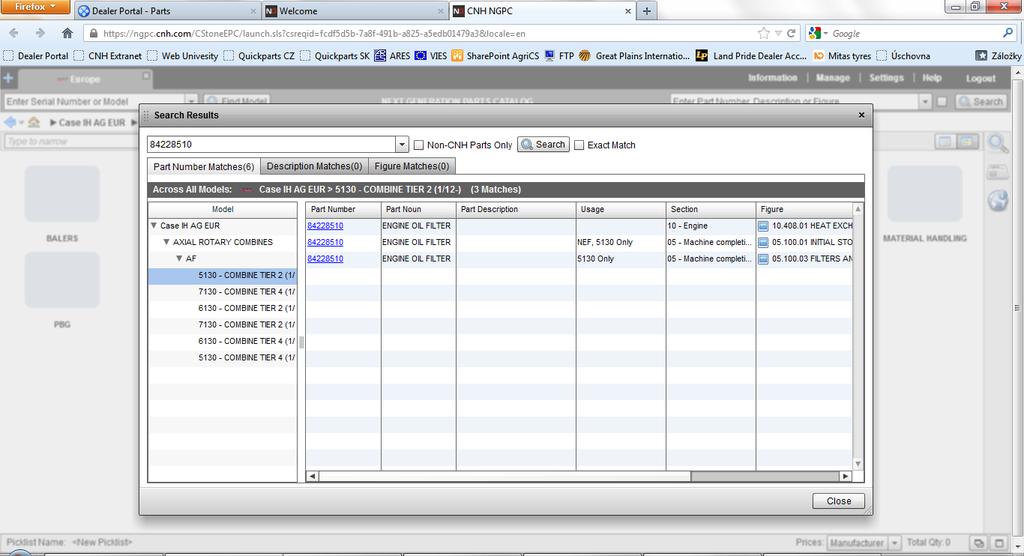Screen dimensions: 1024x556
Task: Open SharePoint AgriCS bookmark
Action: 495,56
